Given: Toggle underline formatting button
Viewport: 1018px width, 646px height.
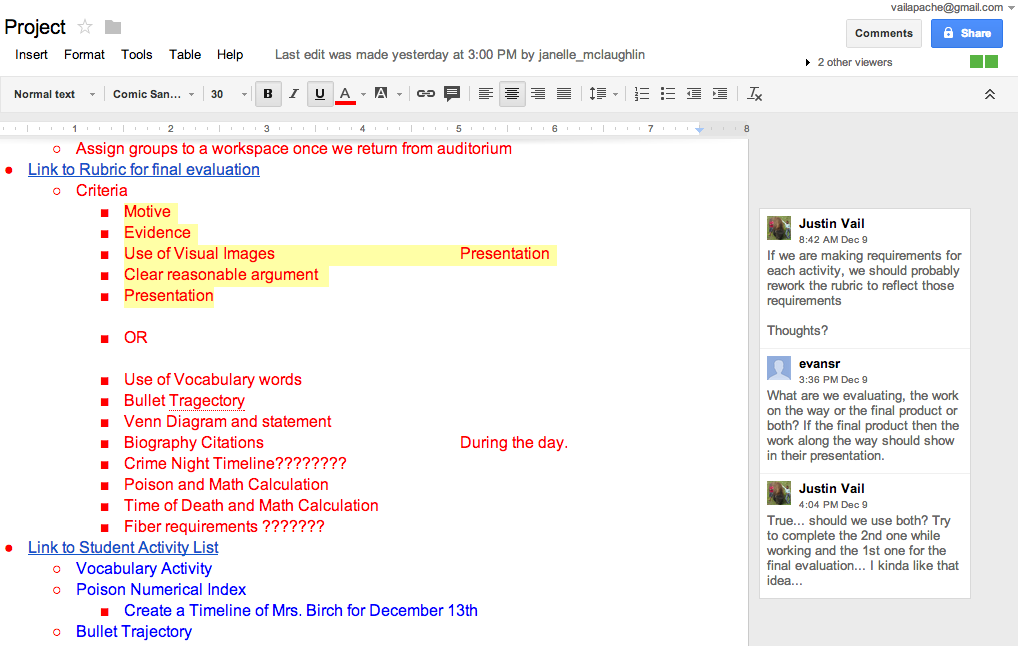Looking at the screenshot, I should point(319,94).
